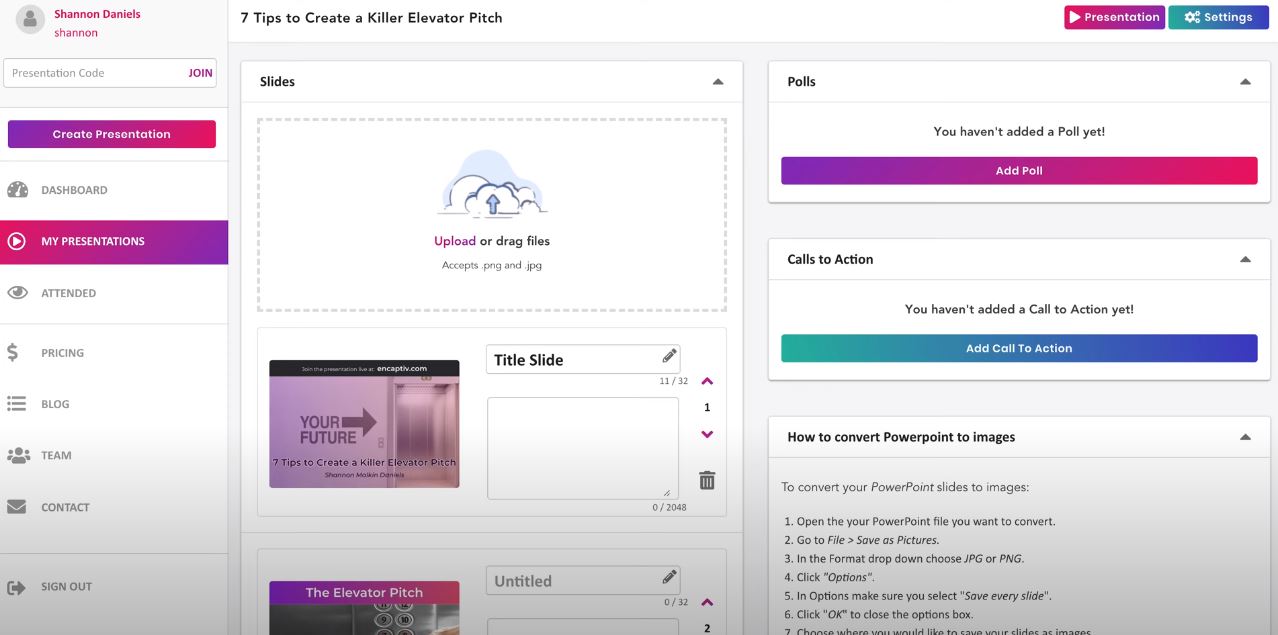Click the Team people icon
Image resolution: width=1278 pixels, height=635 pixels.
click(18, 455)
